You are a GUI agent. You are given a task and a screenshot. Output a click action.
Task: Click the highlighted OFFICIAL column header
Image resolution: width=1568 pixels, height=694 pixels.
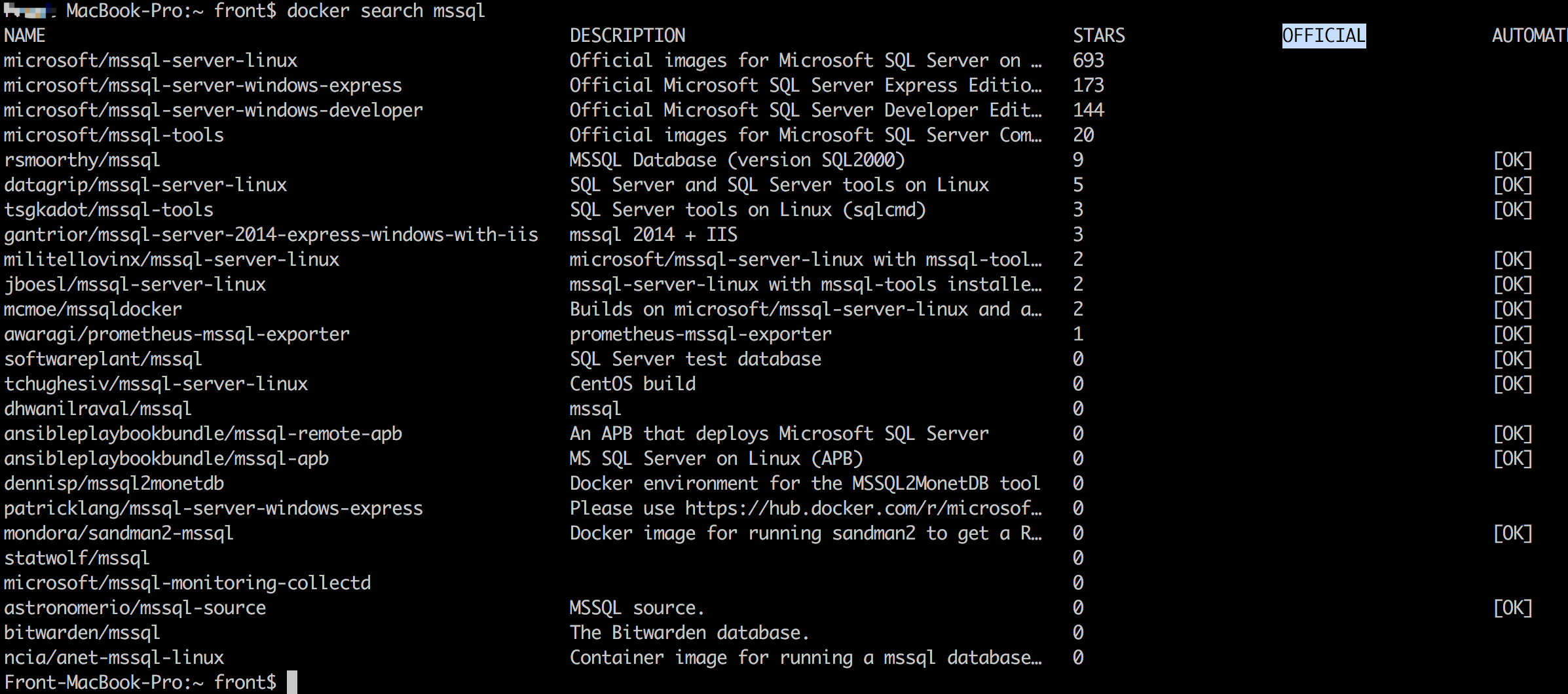point(1324,35)
